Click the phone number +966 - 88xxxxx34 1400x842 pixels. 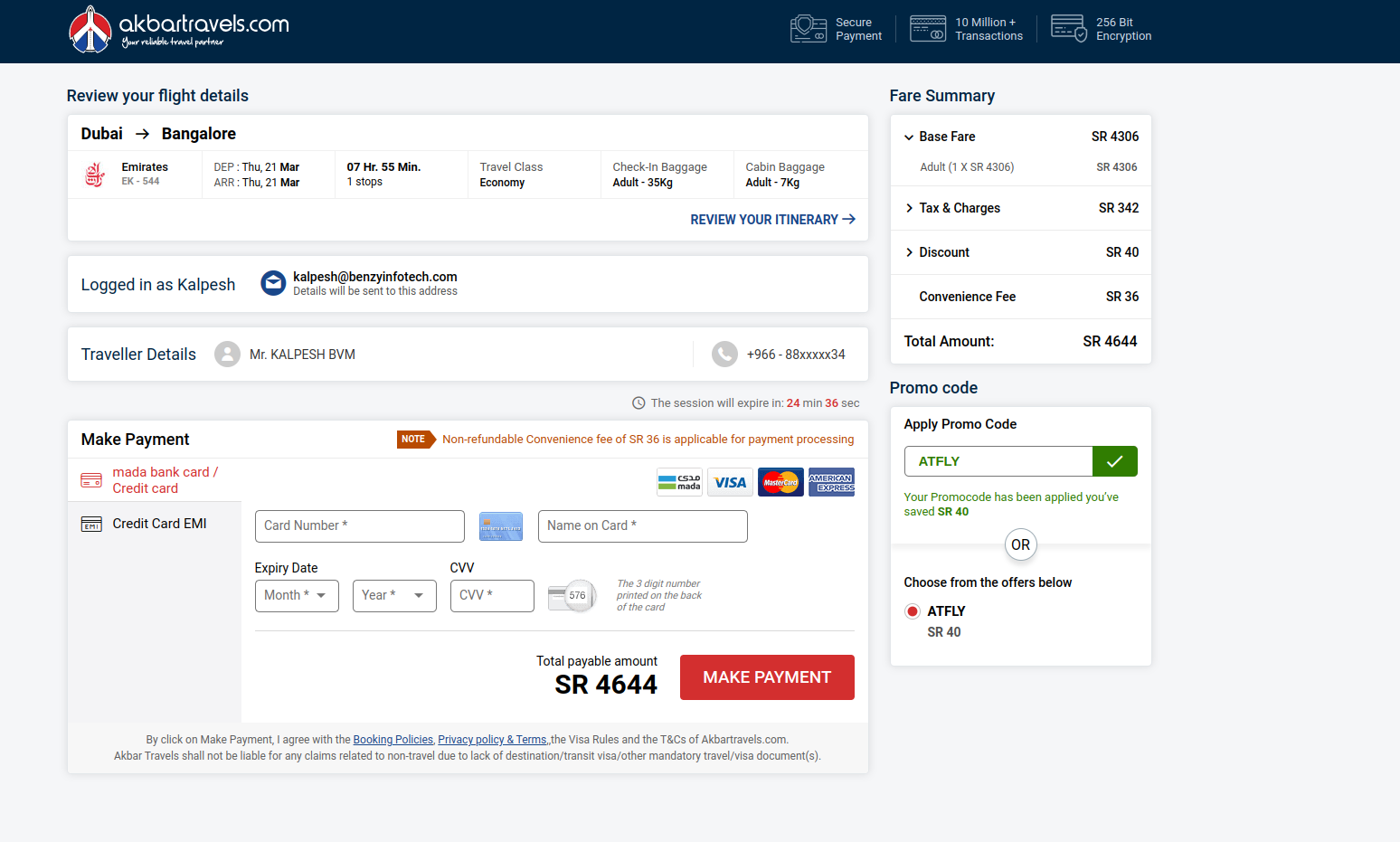(796, 355)
